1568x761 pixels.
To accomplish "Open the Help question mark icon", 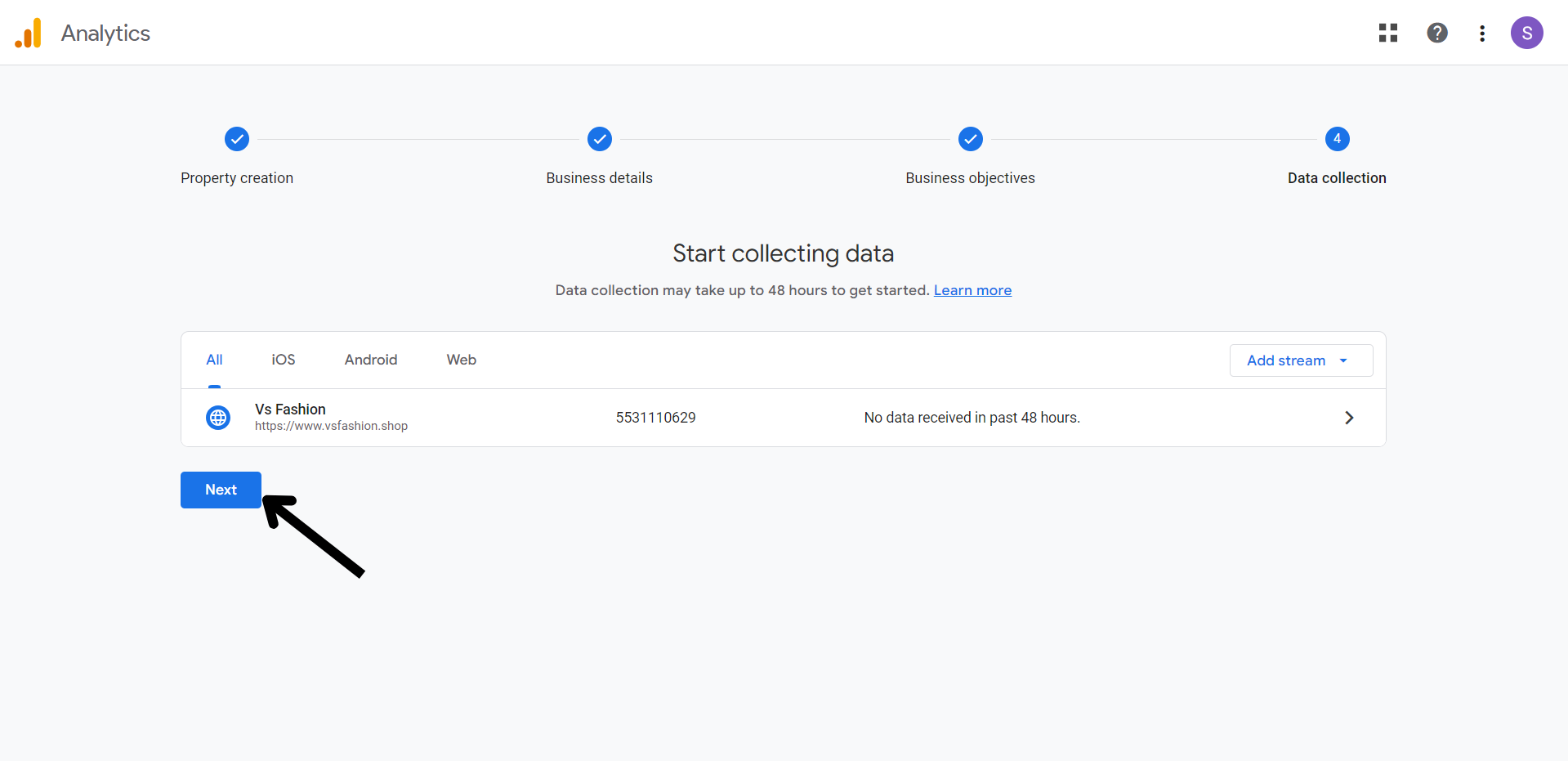I will 1436,33.
